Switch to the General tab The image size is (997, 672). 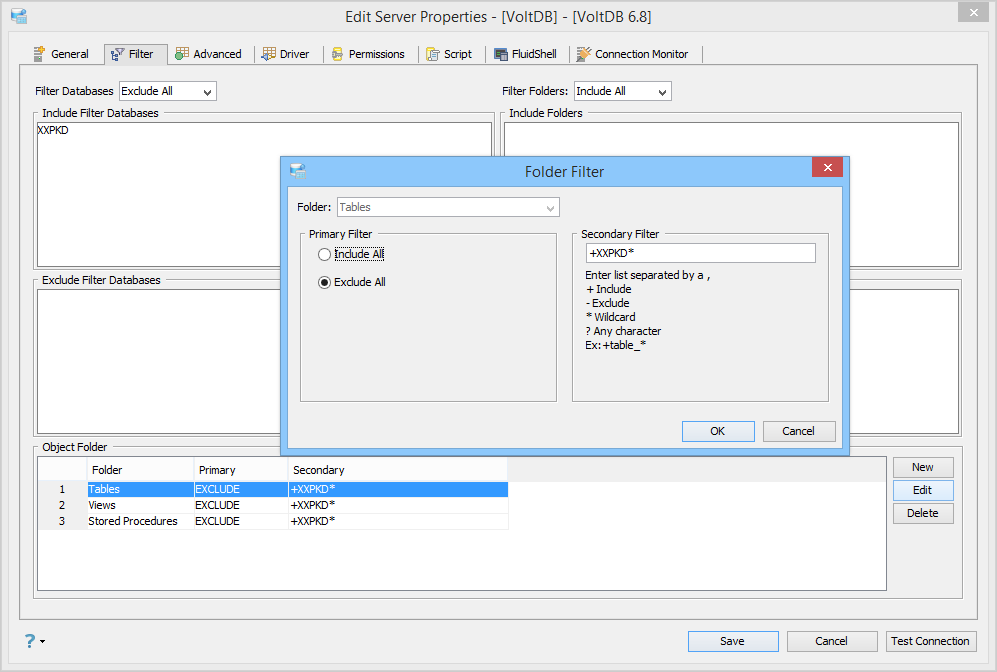click(x=62, y=54)
